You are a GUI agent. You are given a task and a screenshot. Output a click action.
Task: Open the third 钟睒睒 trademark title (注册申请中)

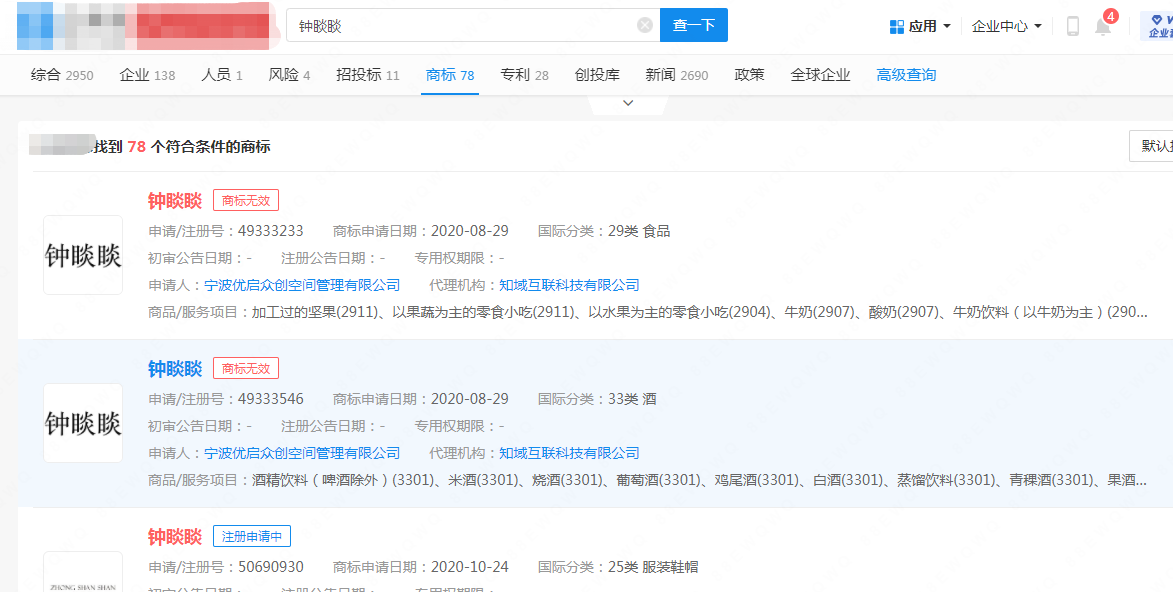(x=175, y=537)
